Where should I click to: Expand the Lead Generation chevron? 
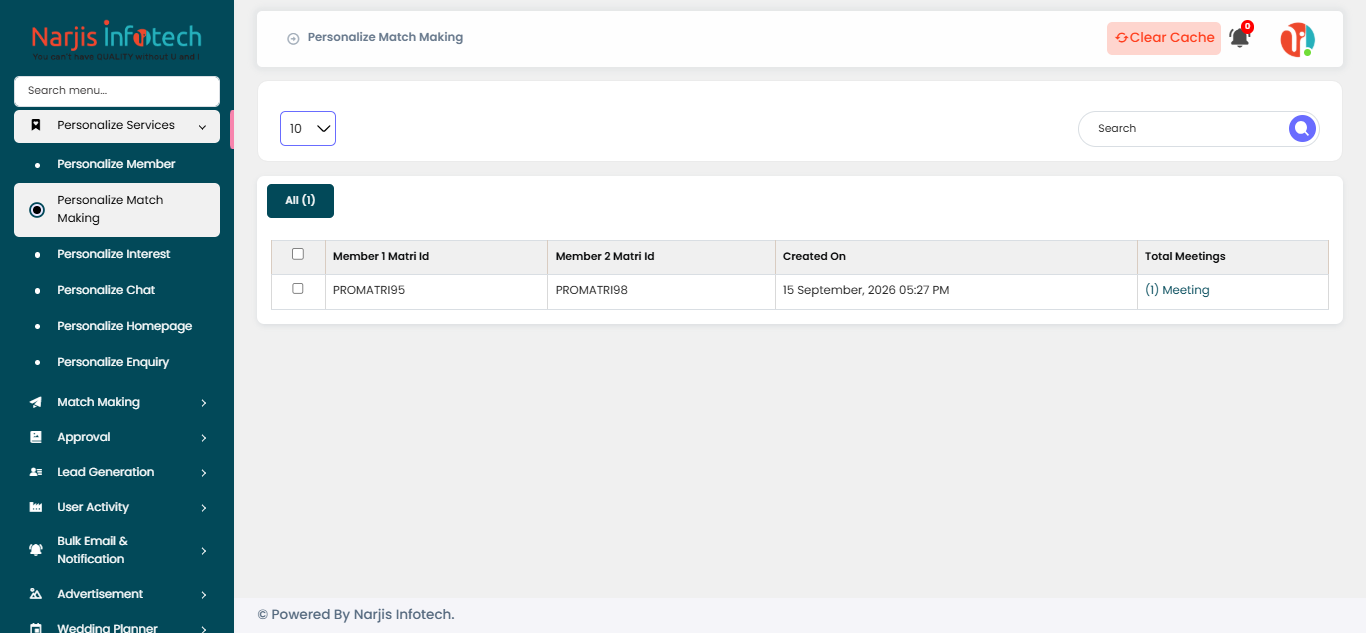[x=203, y=473]
